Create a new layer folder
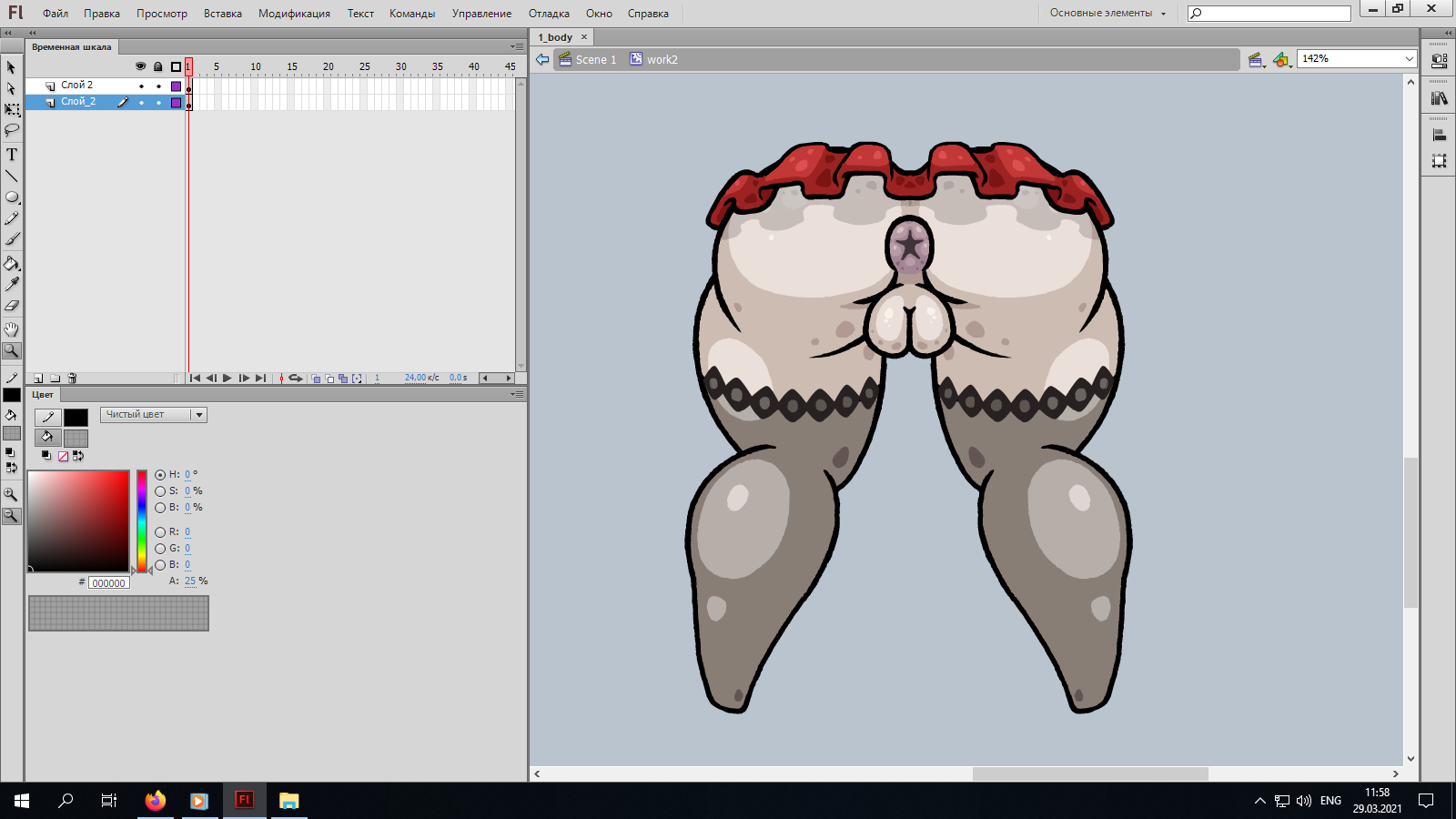The width and height of the screenshot is (1456, 819). [55, 379]
